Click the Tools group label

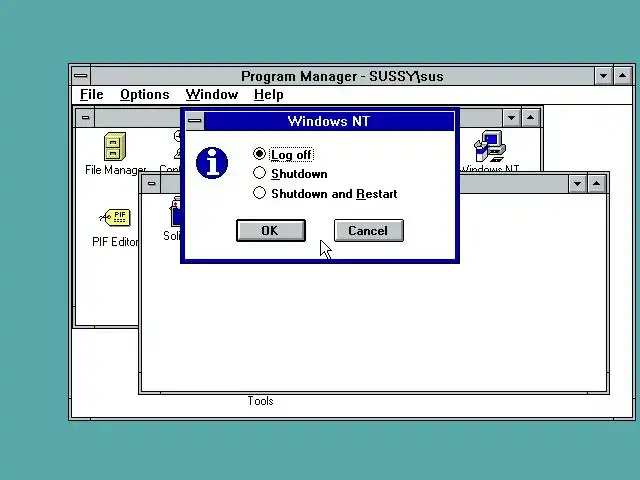pyautogui.click(x=260, y=401)
